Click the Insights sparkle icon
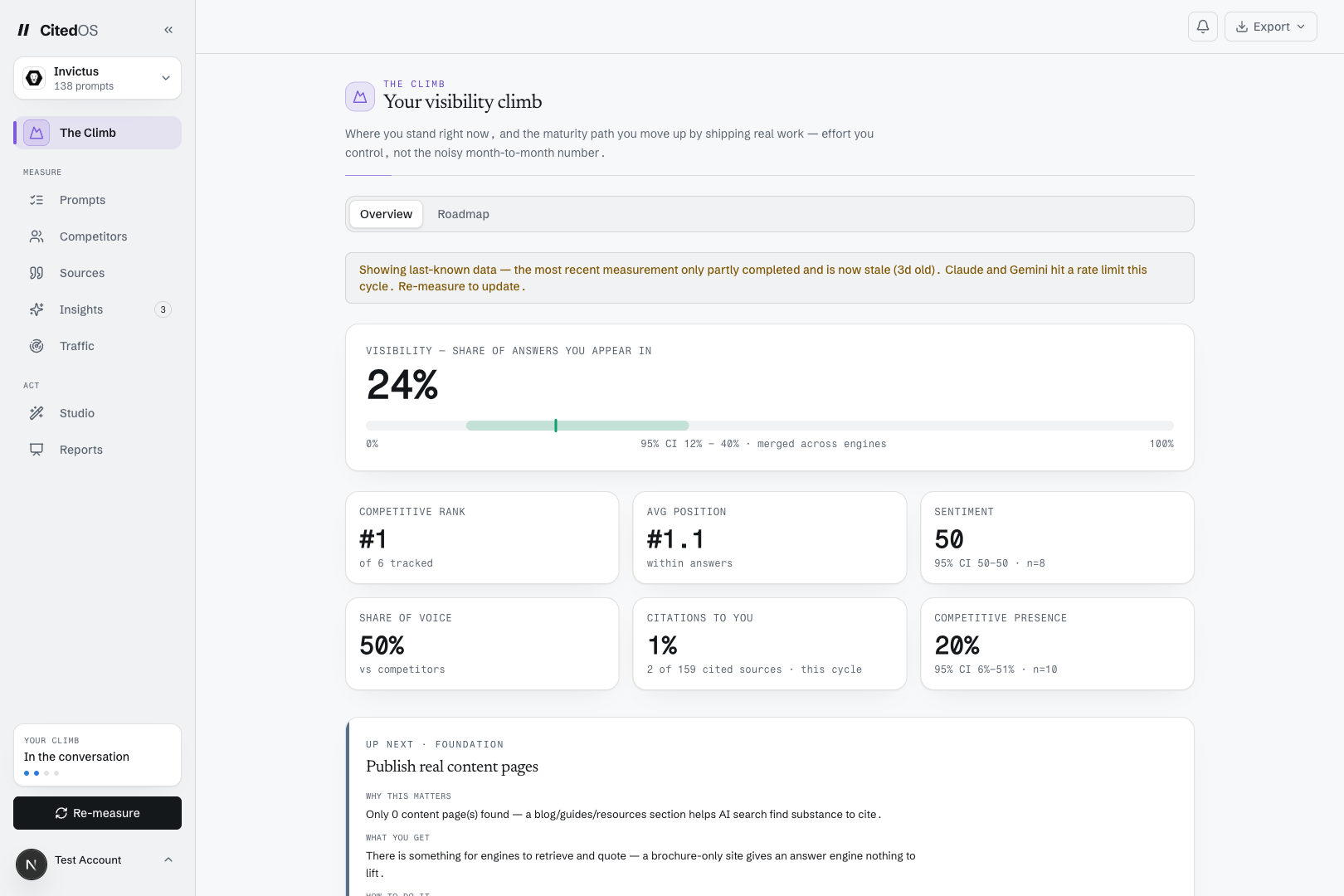The image size is (1344, 896). [x=37, y=309]
